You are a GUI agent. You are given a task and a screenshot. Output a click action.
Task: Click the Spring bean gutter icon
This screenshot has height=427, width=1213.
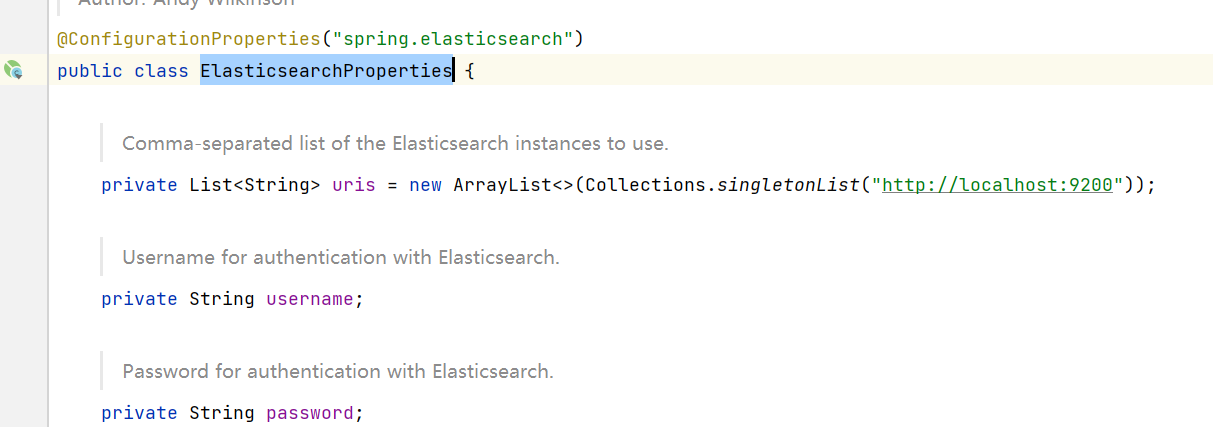tap(13, 70)
